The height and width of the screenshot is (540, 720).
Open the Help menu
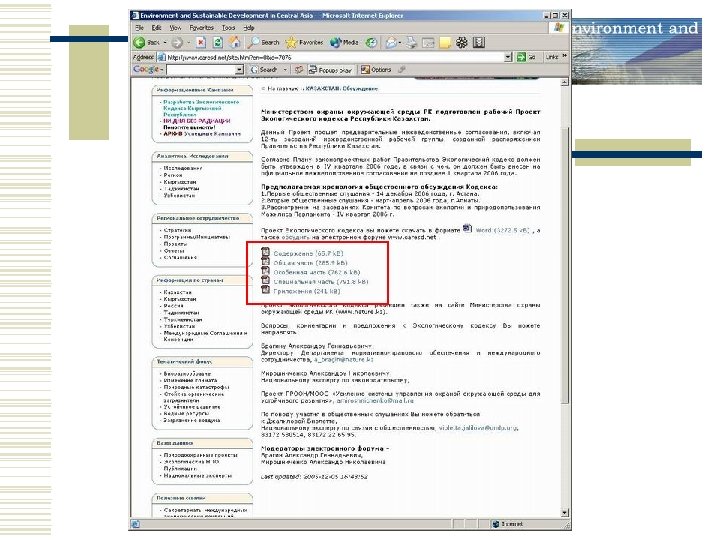249,28
